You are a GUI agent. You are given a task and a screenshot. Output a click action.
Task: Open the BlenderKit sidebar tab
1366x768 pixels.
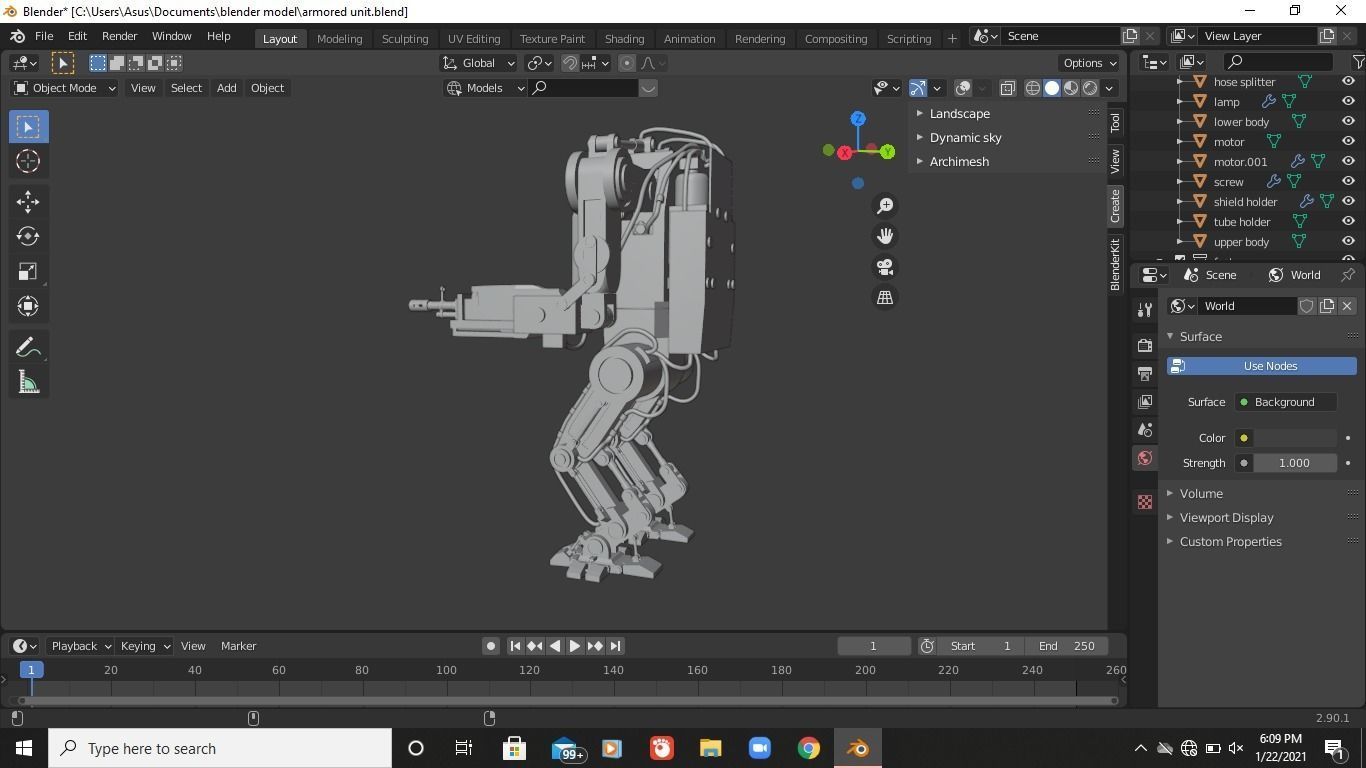point(1115,265)
